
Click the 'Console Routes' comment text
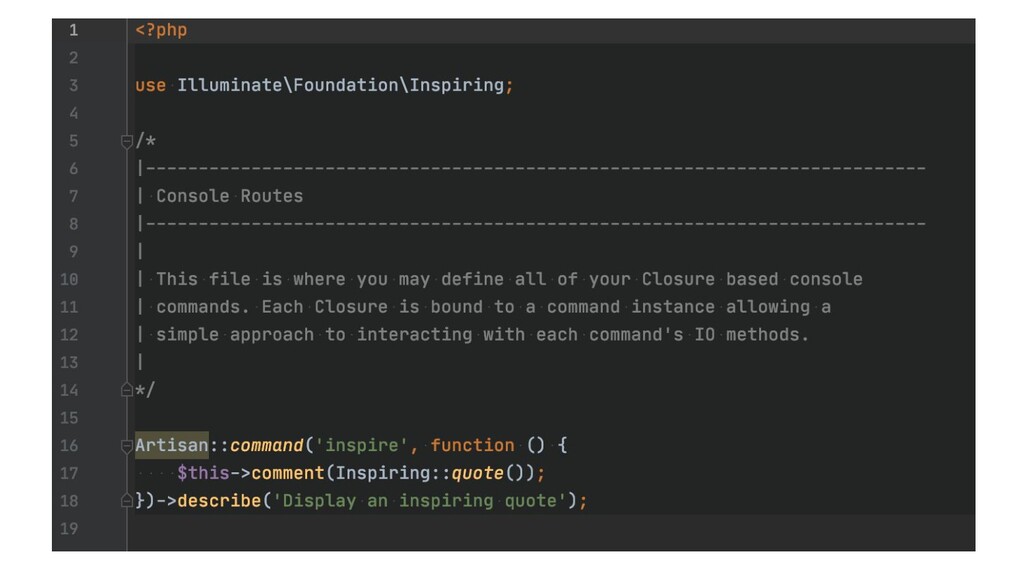229,196
